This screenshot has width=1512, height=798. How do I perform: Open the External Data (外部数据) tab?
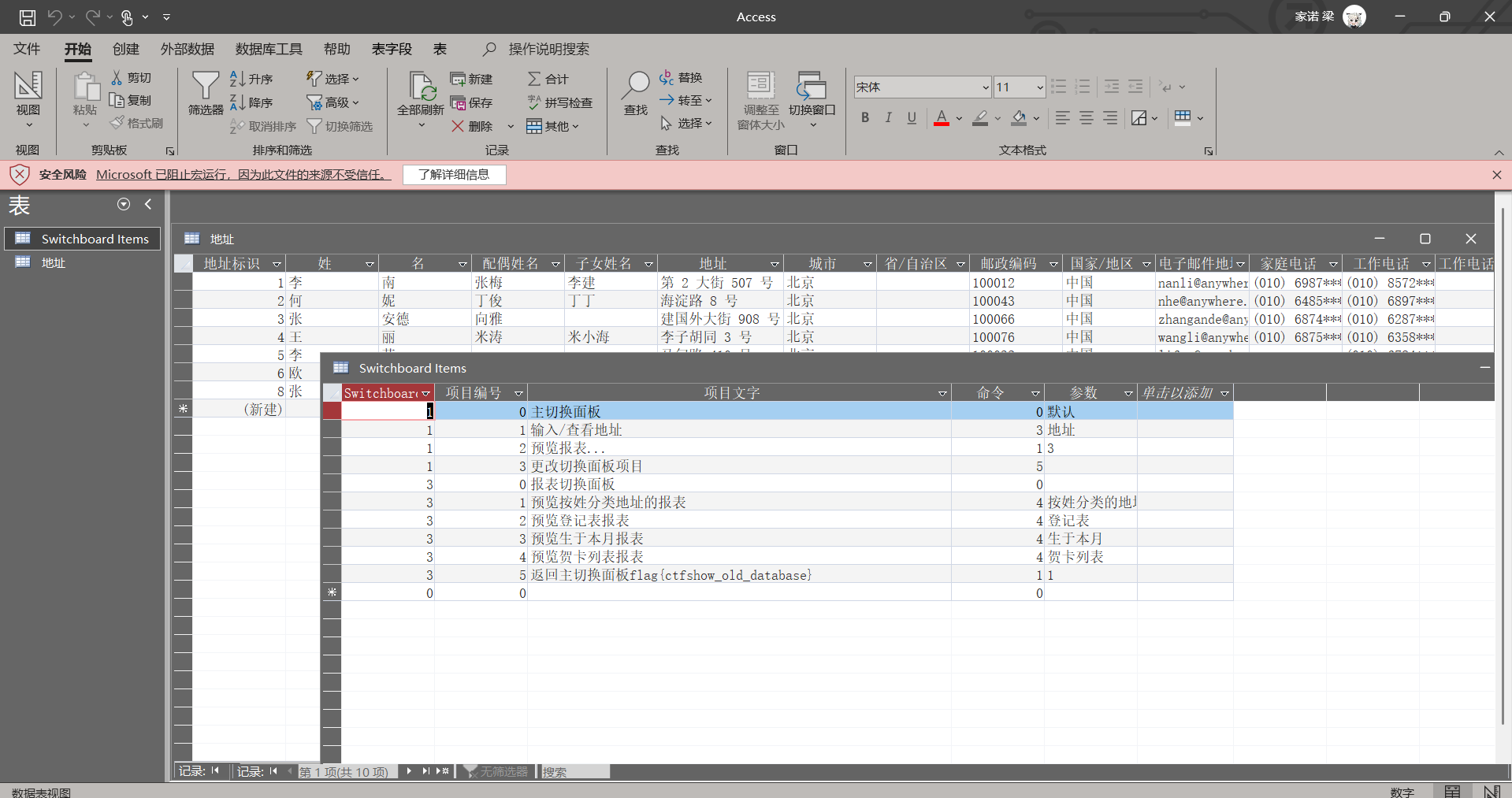pos(188,49)
